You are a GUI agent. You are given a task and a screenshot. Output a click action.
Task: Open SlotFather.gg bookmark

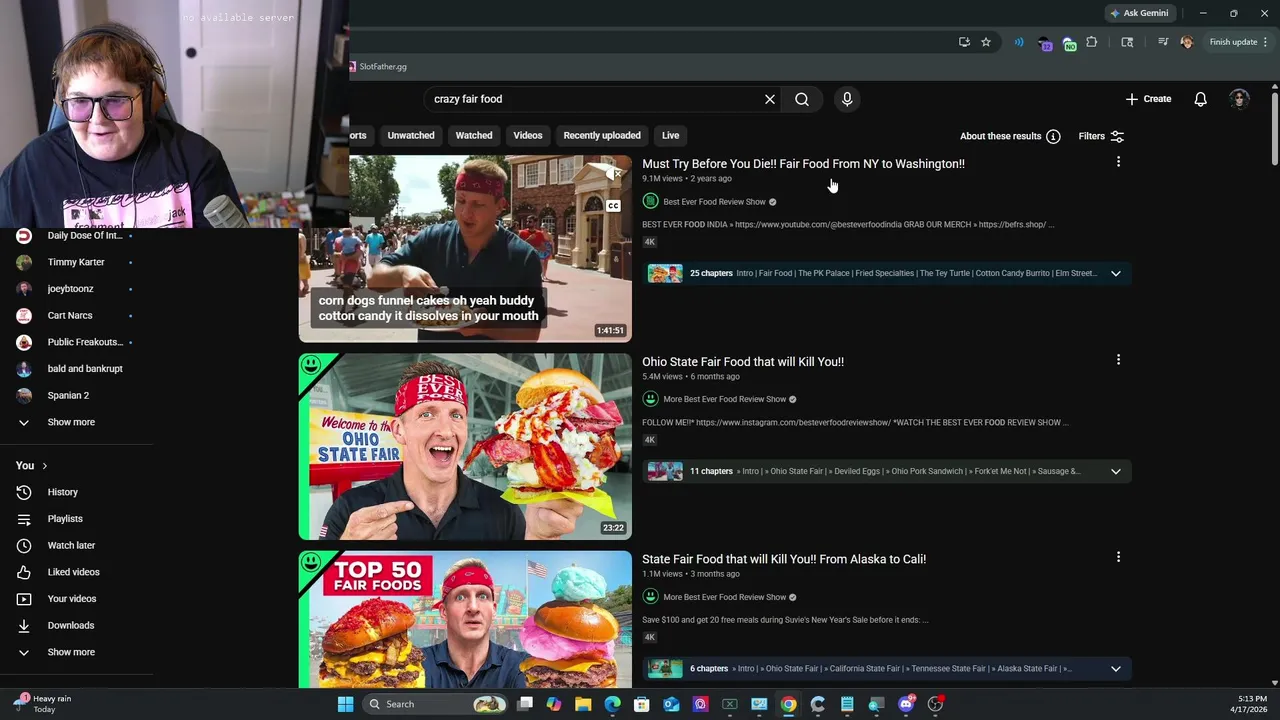point(377,67)
